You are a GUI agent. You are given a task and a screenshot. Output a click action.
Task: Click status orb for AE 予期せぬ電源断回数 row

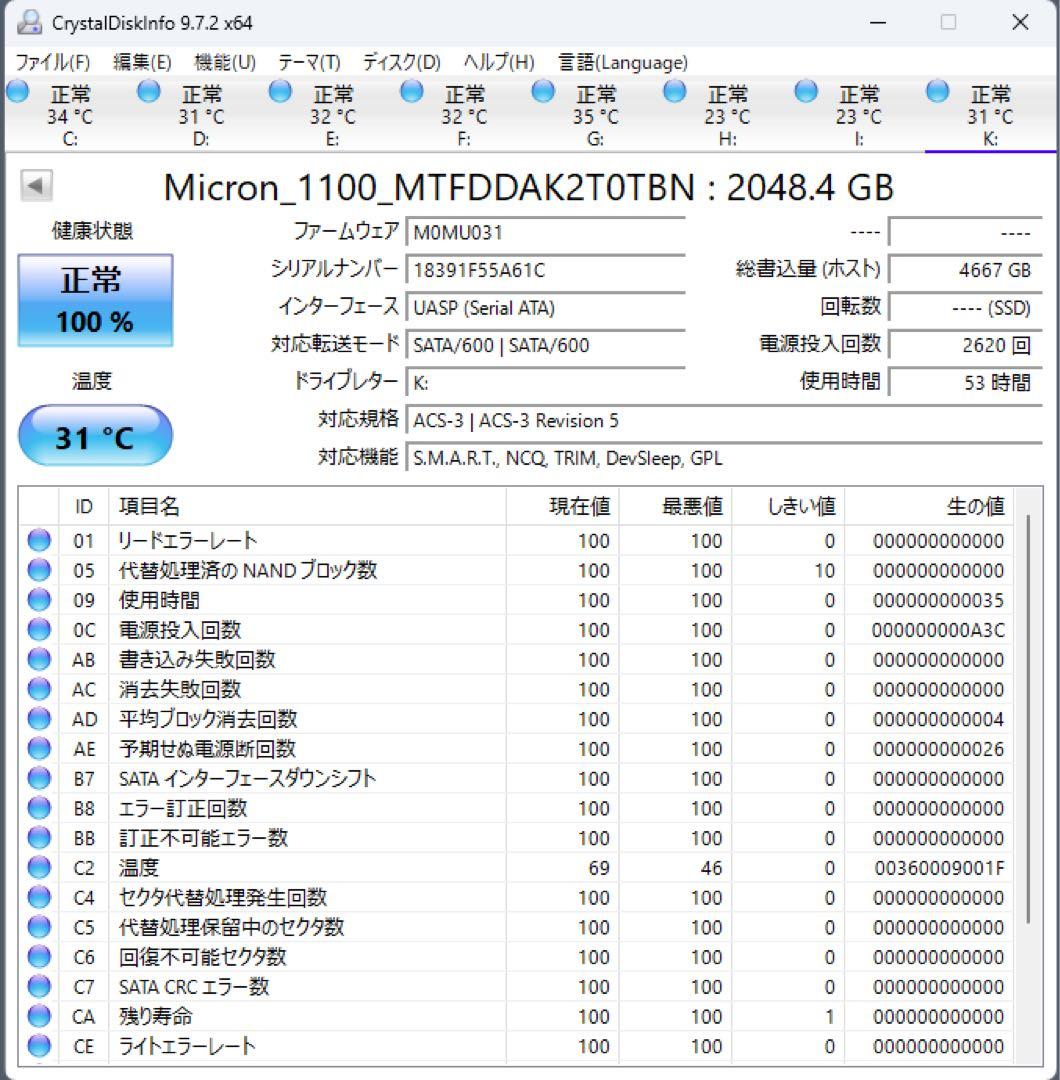click(39, 749)
